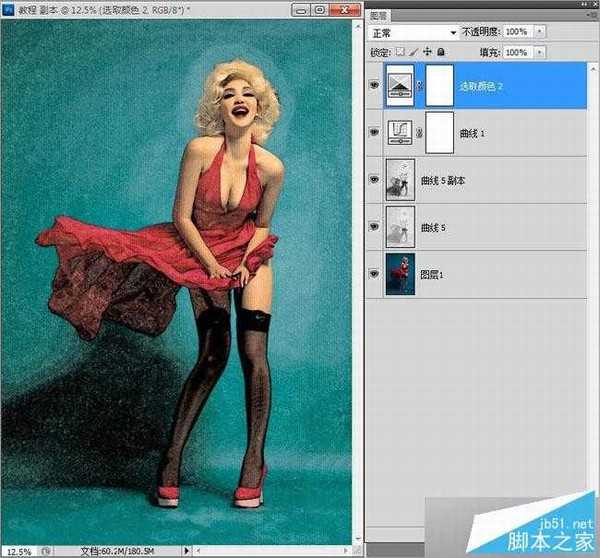Click the 12.5% zoom level field
The image size is (600, 558).
point(19,551)
